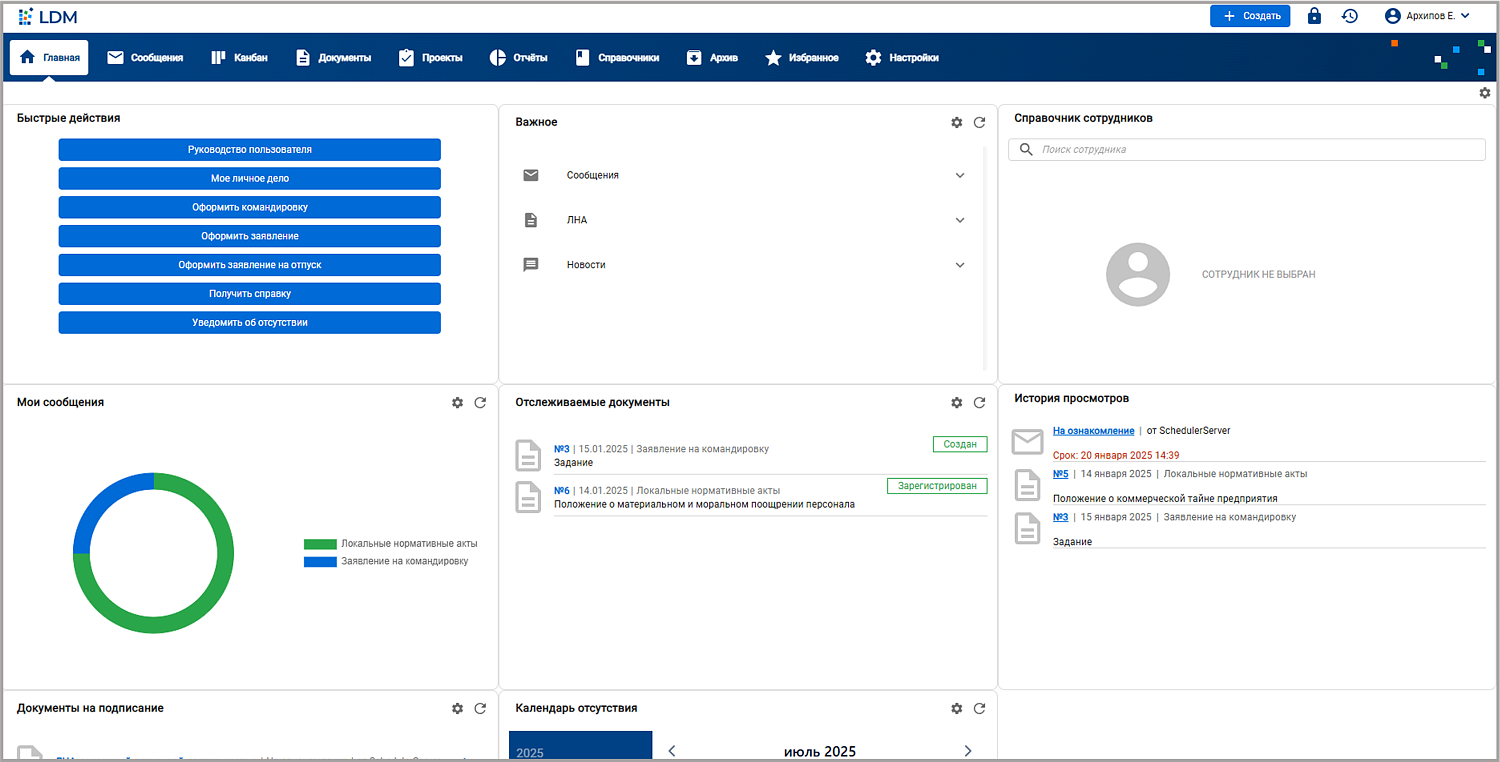Image resolution: width=1500 pixels, height=762 pixels.
Task: Refresh the Календарь отсутствия widget
Action: (x=979, y=708)
